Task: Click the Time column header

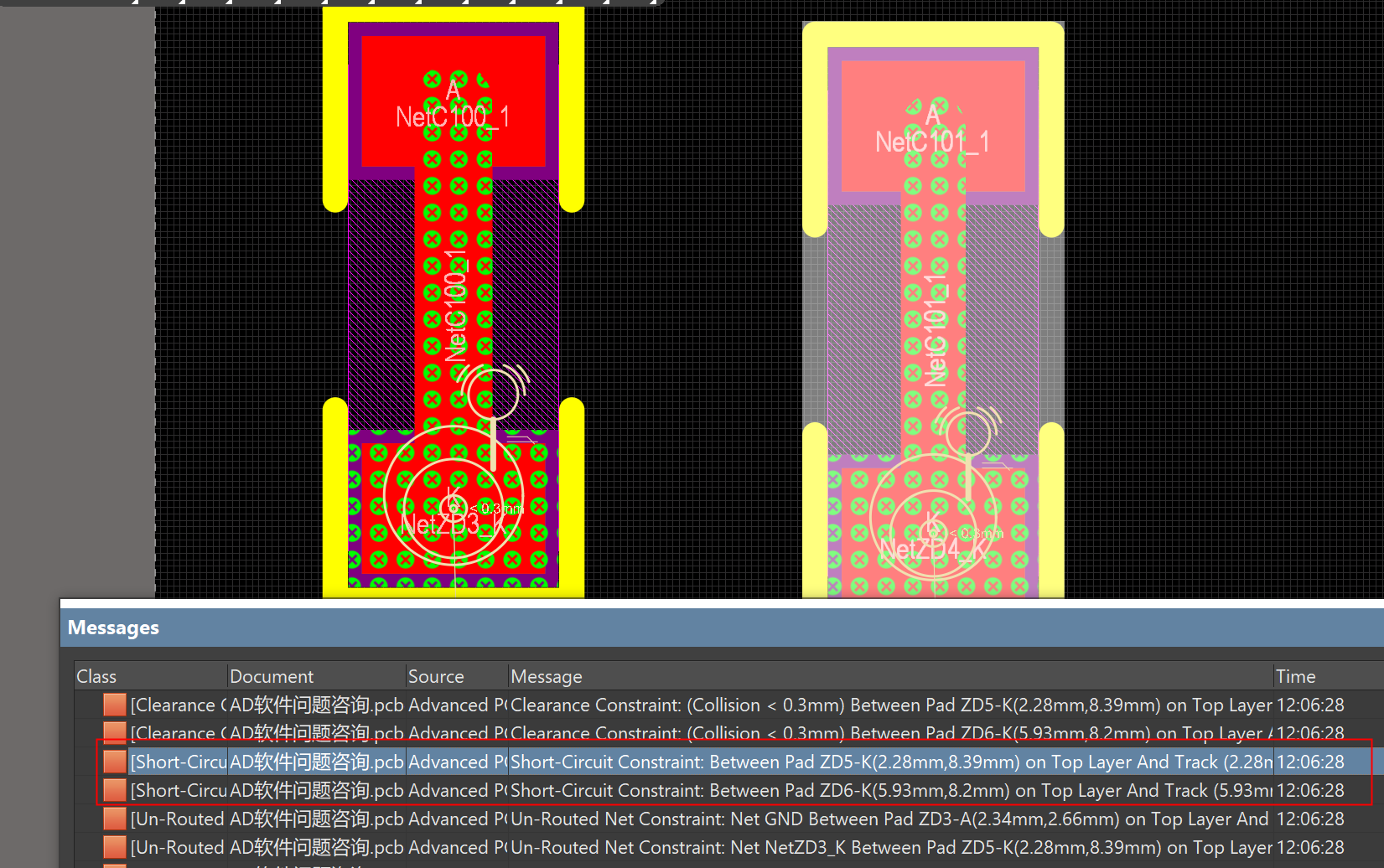Action: (1295, 676)
